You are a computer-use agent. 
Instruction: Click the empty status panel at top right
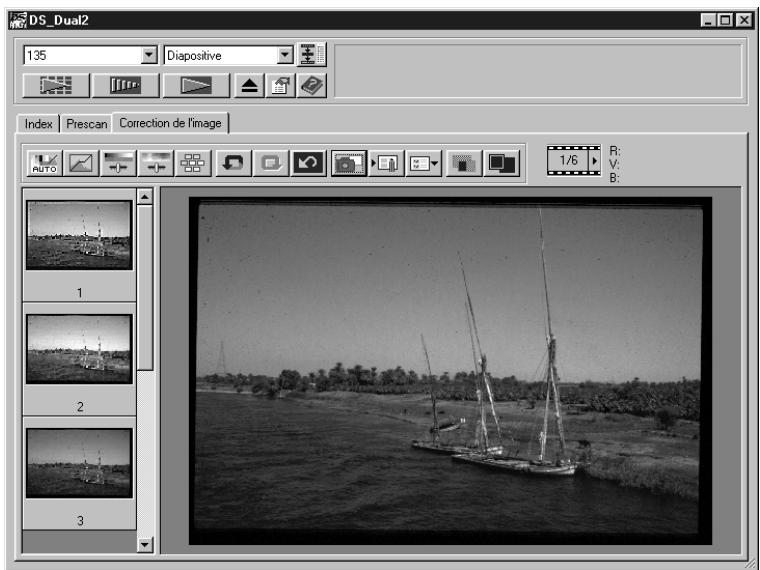pos(538,71)
